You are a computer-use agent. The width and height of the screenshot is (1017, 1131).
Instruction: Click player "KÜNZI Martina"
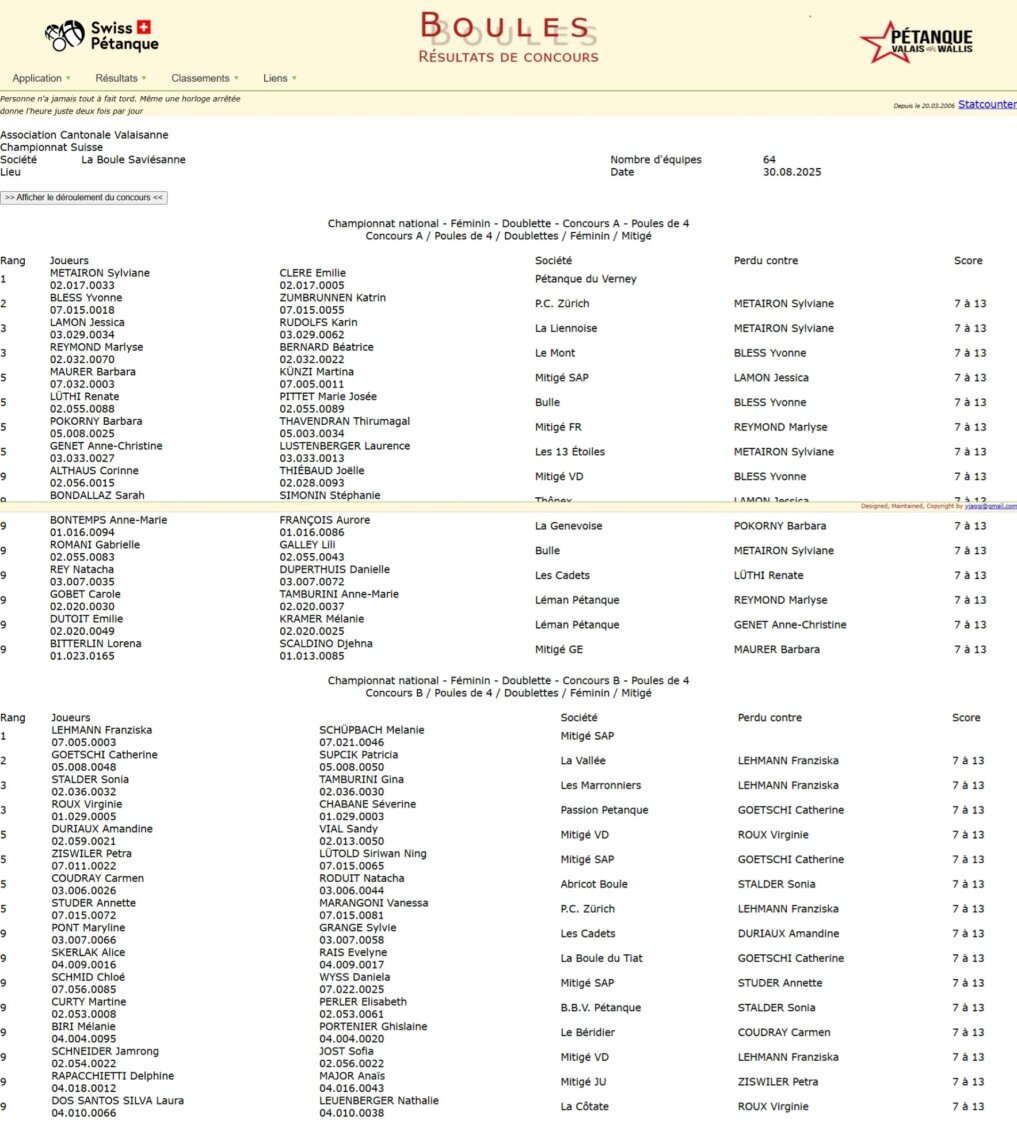pyautogui.click(x=317, y=371)
